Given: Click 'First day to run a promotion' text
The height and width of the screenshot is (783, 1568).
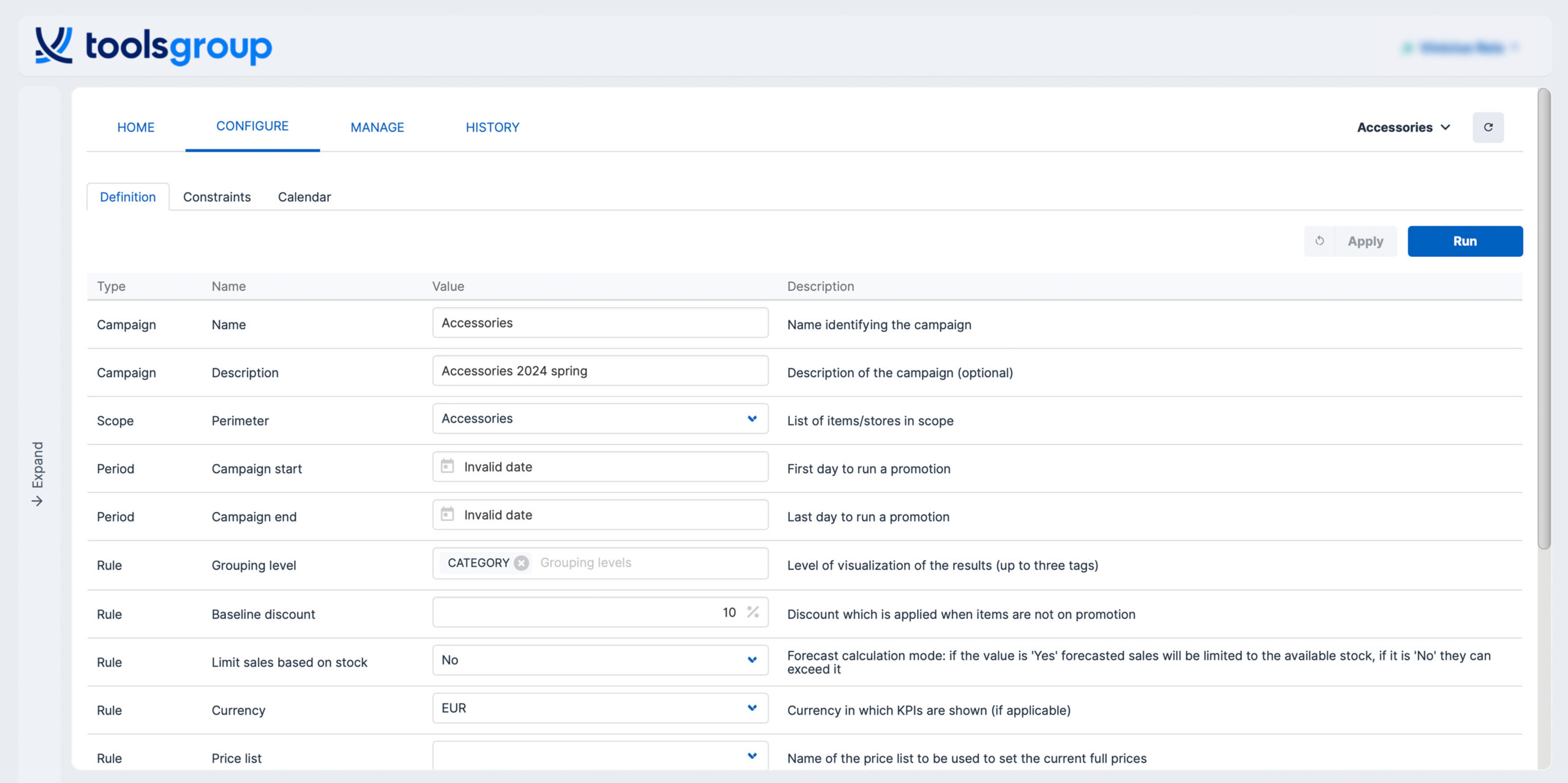Looking at the screenshot, I should (869, 468).
